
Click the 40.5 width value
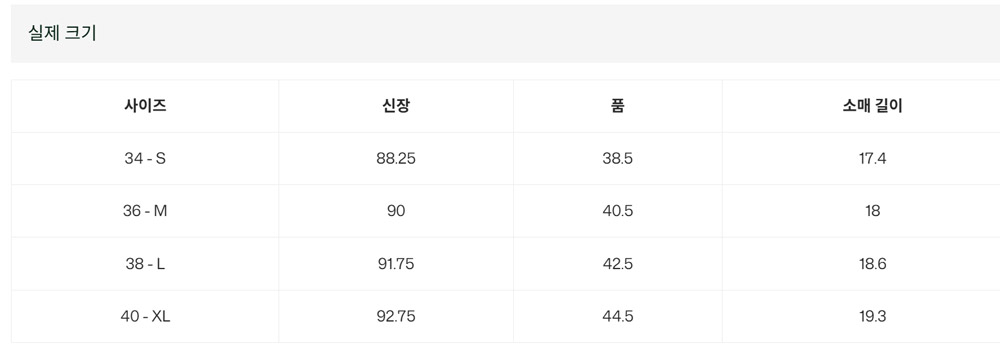(617, 211)
